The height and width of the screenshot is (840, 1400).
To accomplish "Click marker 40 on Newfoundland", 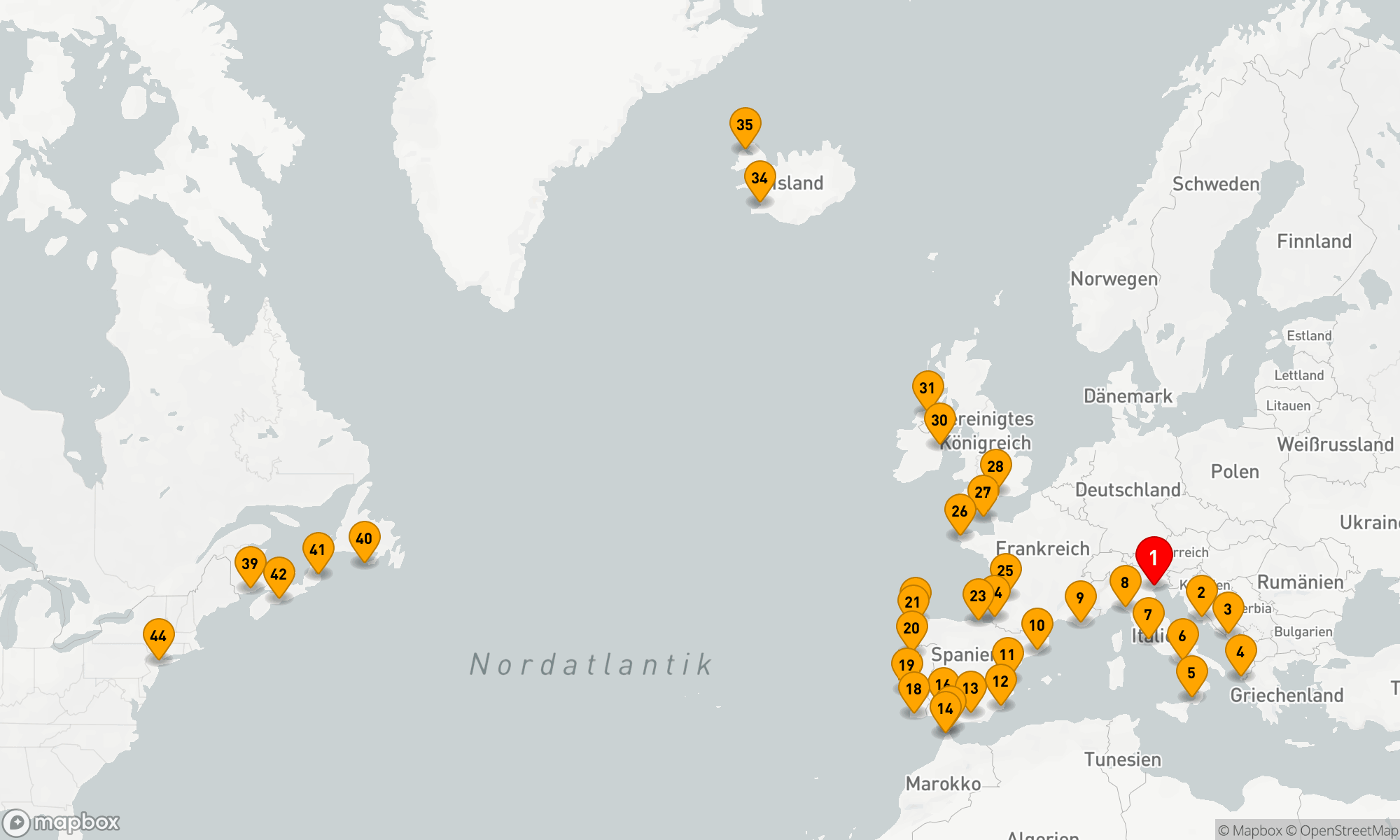I will point(364,539).
